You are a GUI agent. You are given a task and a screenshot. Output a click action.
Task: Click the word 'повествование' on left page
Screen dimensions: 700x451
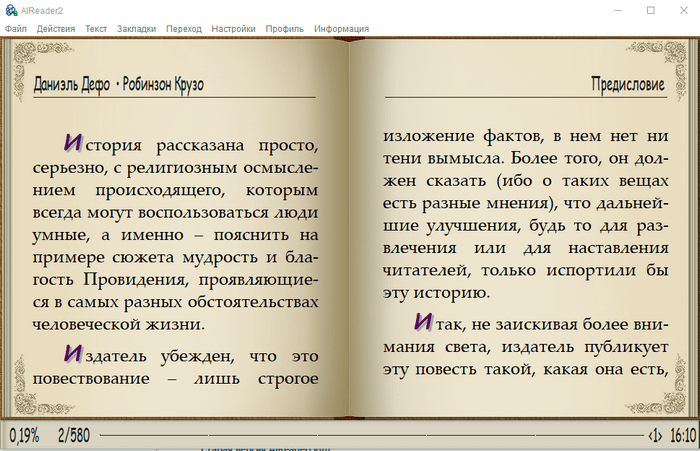(x=91, y=379)
